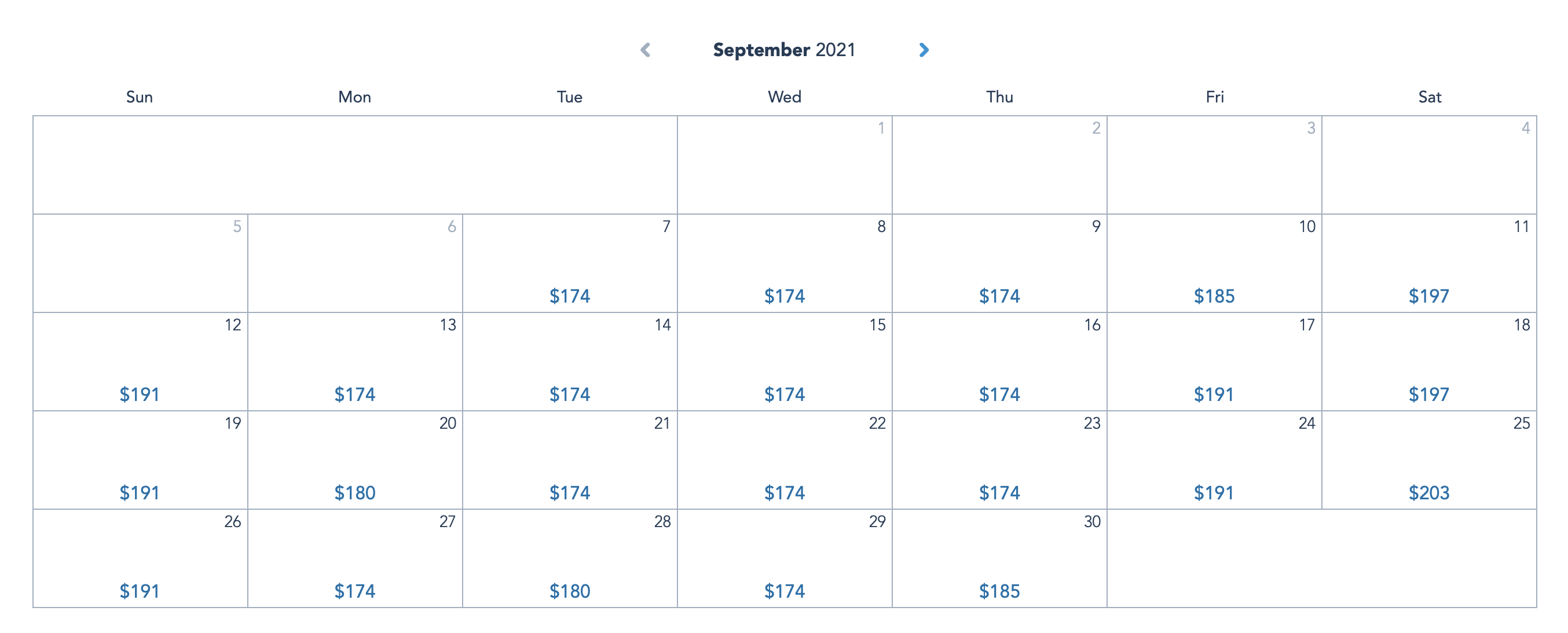Select September 30 priced at $185
1568x633 pixels.
click(999, 558)
